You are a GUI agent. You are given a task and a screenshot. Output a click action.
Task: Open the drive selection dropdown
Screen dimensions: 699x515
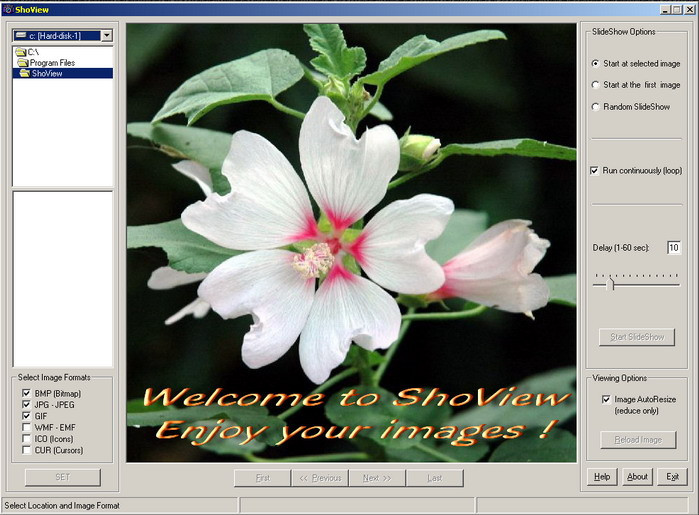tap(107, 35)
